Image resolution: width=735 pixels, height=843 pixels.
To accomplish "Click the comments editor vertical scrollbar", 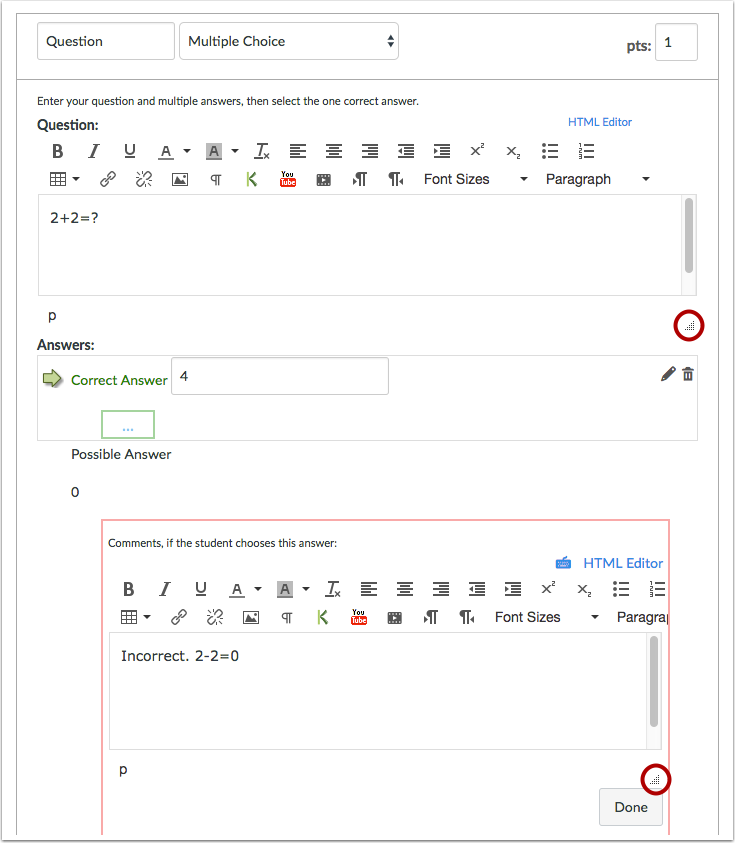I will tap(654, 681).
